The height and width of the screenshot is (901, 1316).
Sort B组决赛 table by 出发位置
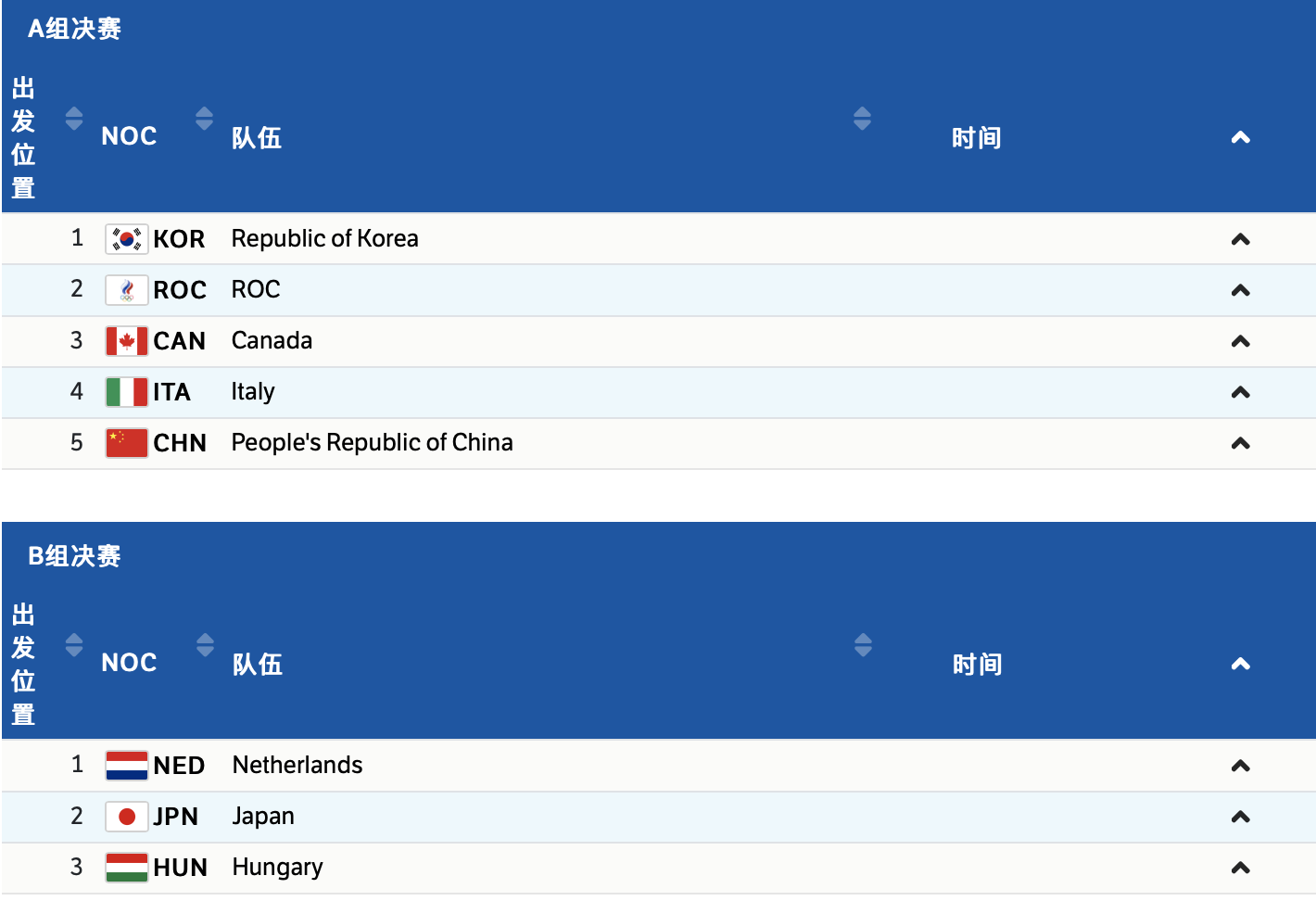tap(74, 645)
